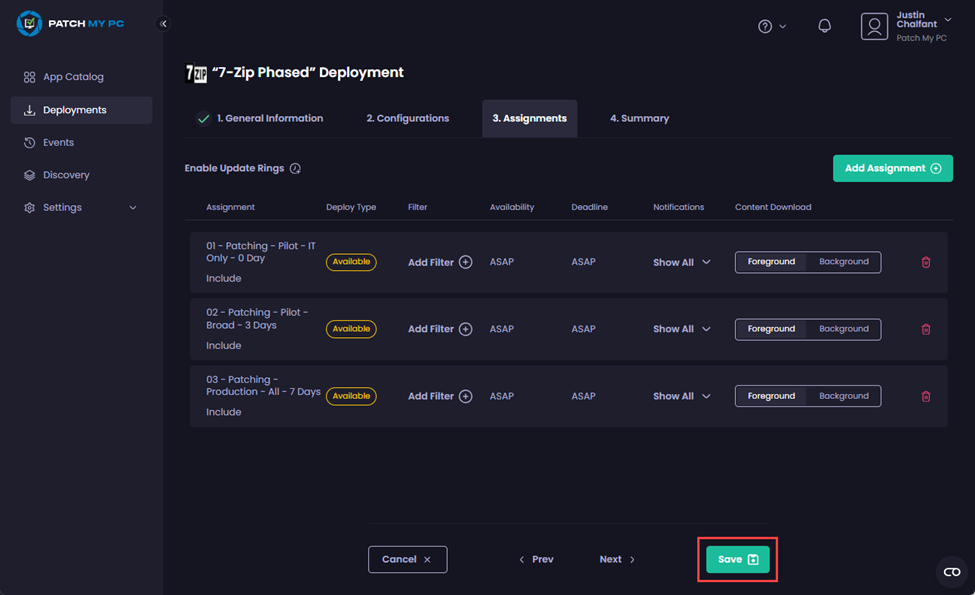The image size is (975, 595).
Task: Delete the 01 Pilot IT Only assignment
Action: [x=925, y=262]
